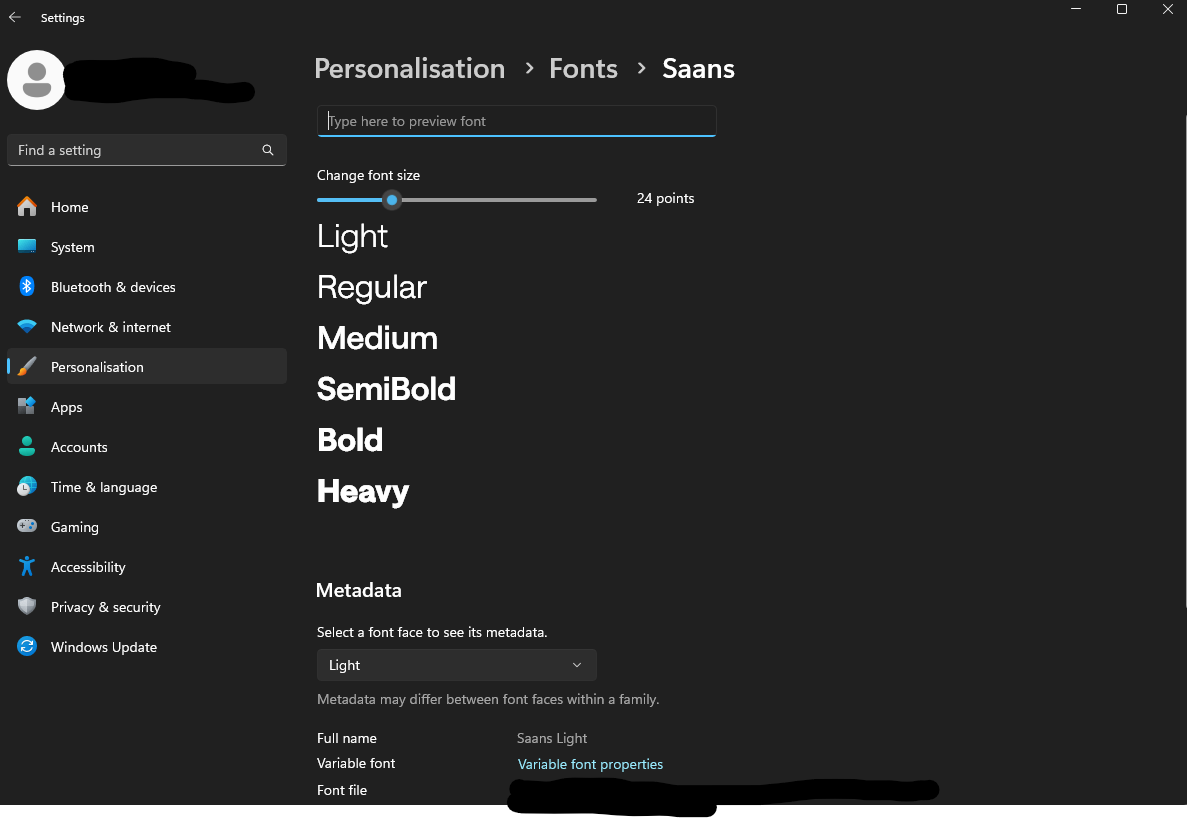Screen dimensions: 1187x818
Task: Open the font face dropdown showing Light
Action: coord(456,665)
